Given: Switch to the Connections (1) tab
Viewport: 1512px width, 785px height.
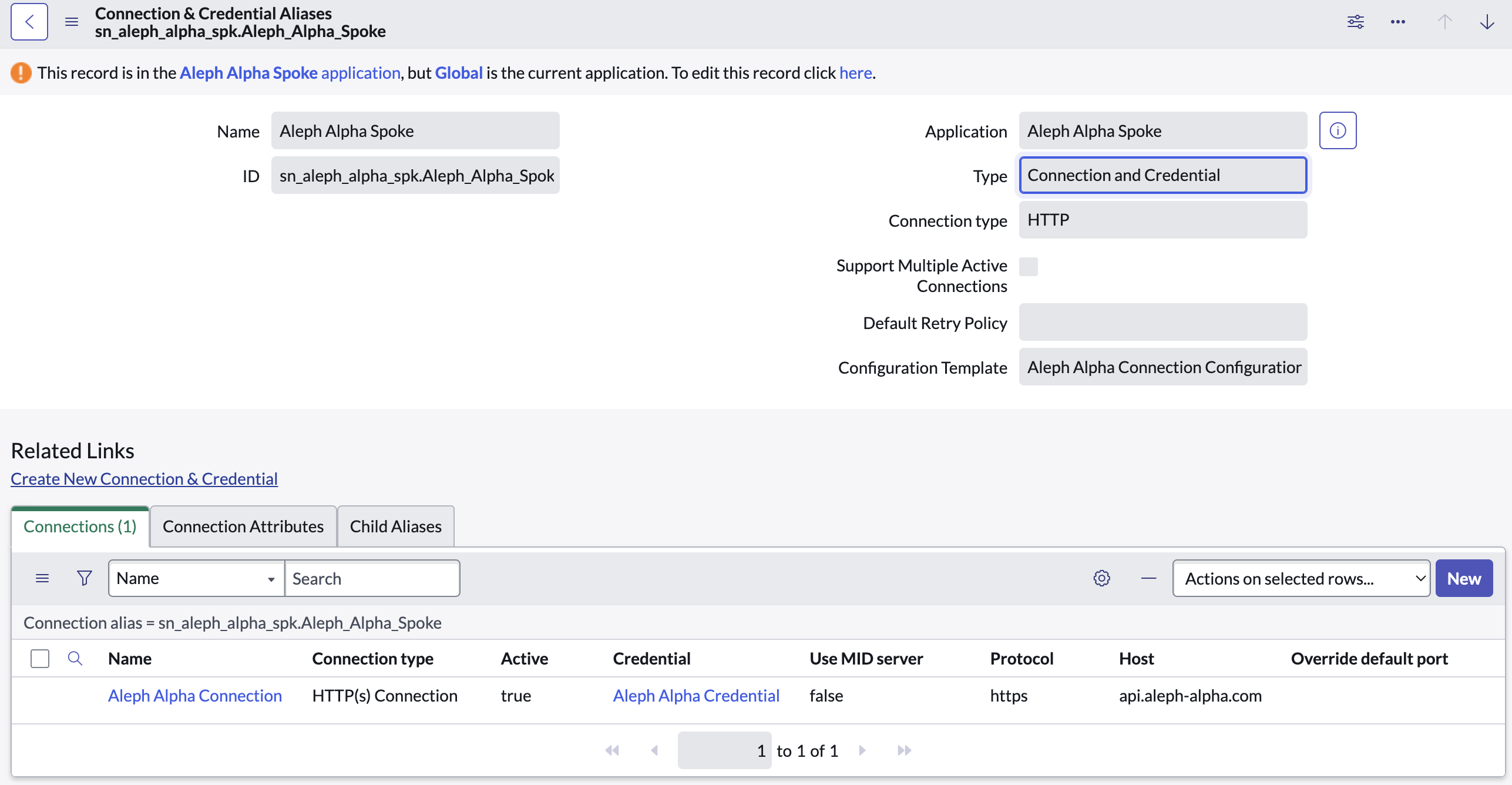Looking at the screenshot, I should coord(80,526).
